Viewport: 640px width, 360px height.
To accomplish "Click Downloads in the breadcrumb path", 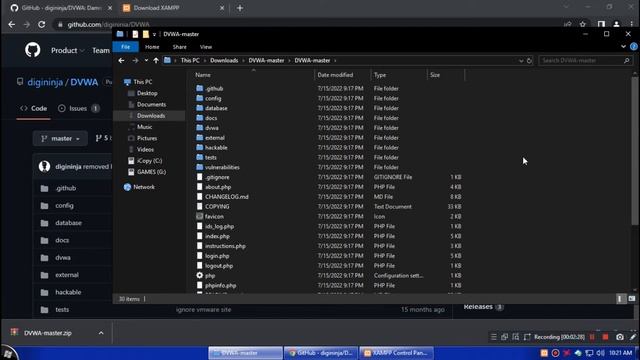I will click(224, 60).
